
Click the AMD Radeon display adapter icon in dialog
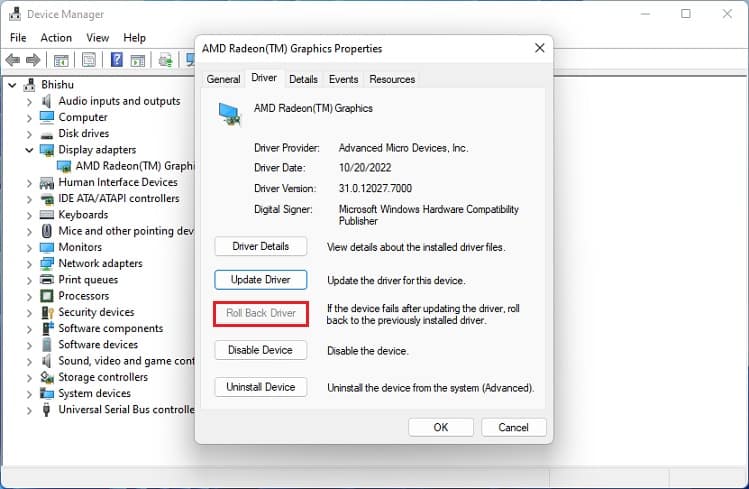(230, 114)
